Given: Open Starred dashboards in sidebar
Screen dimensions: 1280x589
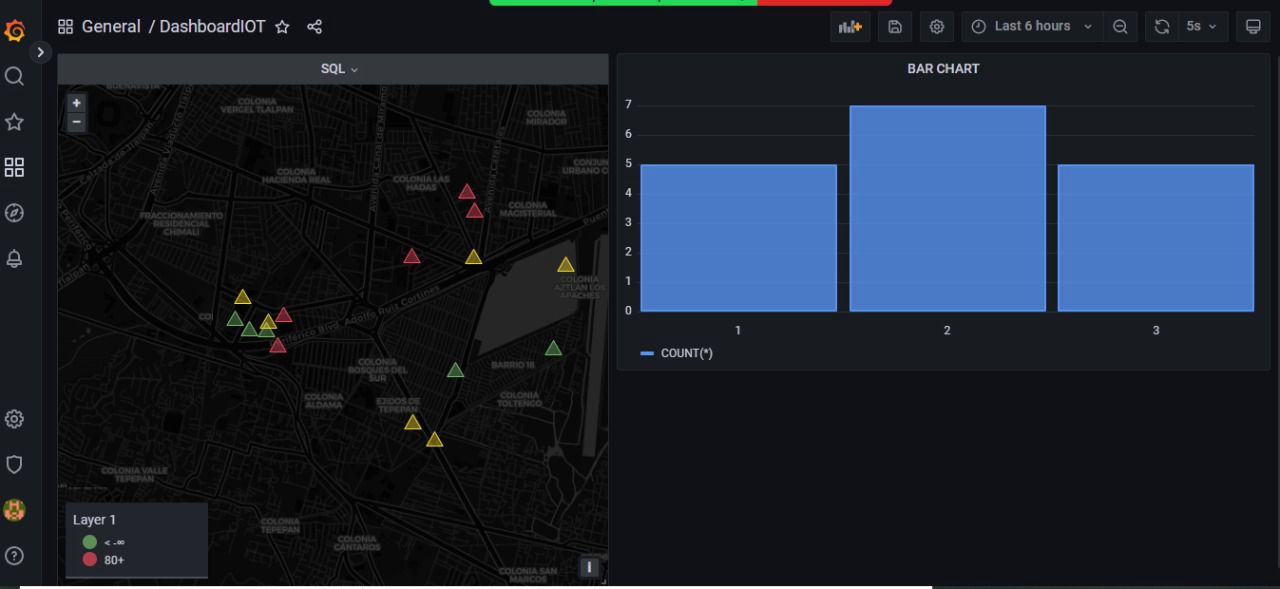Looking at the screenshot, I should pos(15,122).
